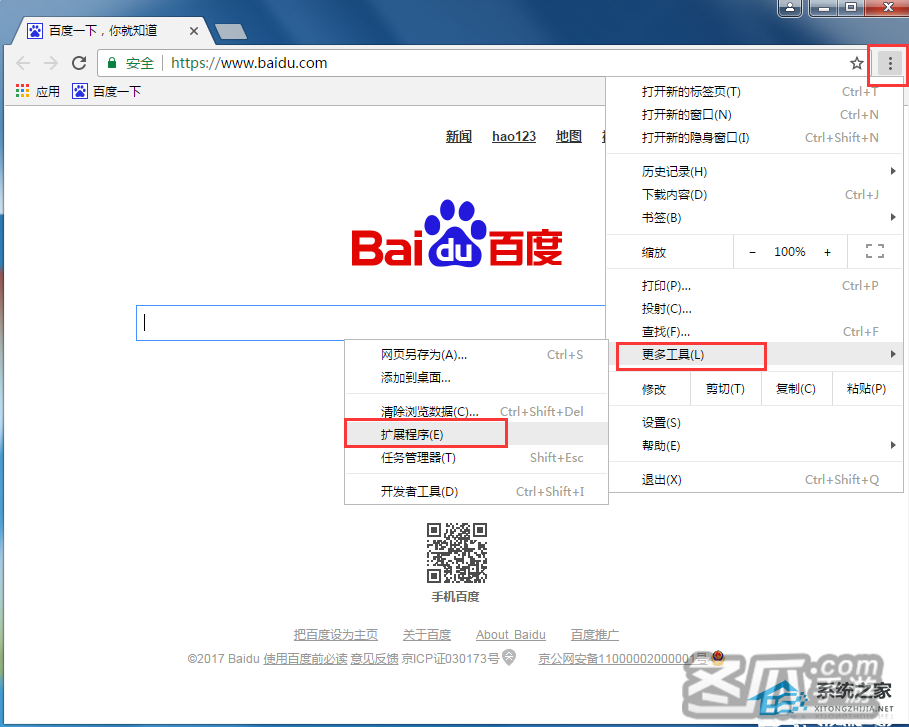This screenshot has height=727, width=909.
Task: Open 开发者工具(D) in submenu
Action: (x=477, y=492)
